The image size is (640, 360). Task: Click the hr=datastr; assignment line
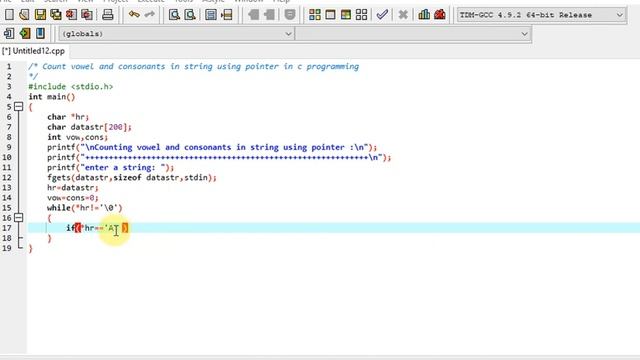tap(73, 188)
